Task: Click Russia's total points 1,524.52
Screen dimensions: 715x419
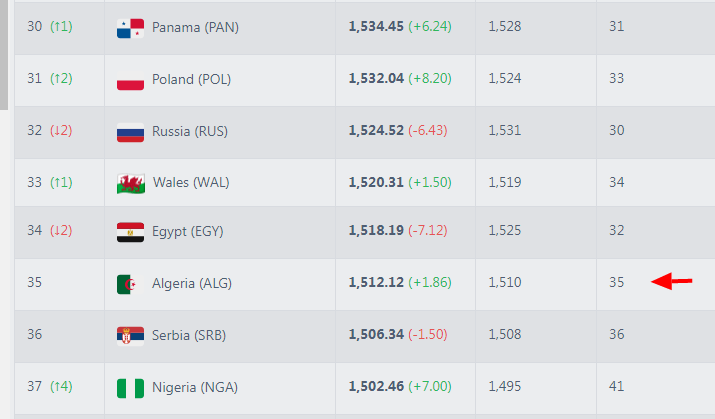Action: tap(376, 131)
